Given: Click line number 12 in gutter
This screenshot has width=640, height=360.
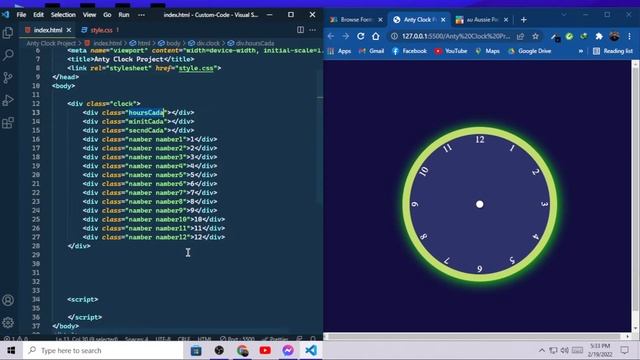Looking at the screenshot, I should (x=36, y=104).
